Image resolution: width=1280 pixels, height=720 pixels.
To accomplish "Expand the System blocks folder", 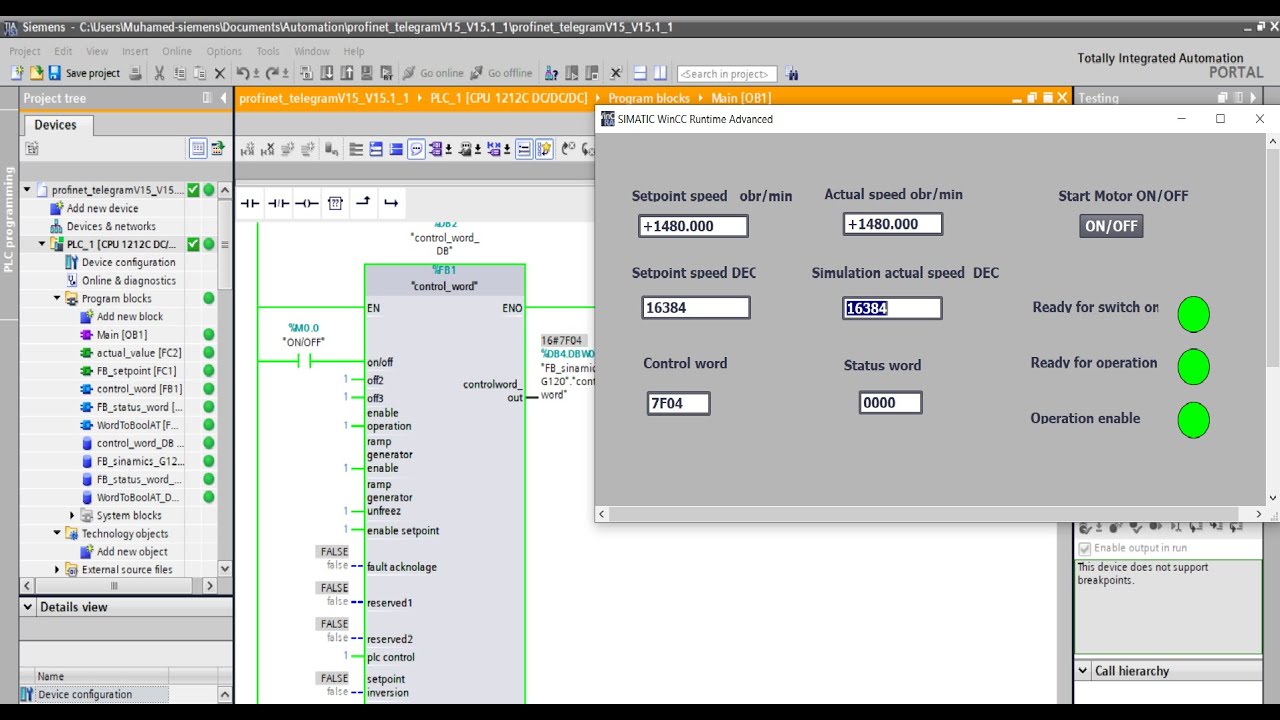I will pyautogui.click(x=72, y=515).
